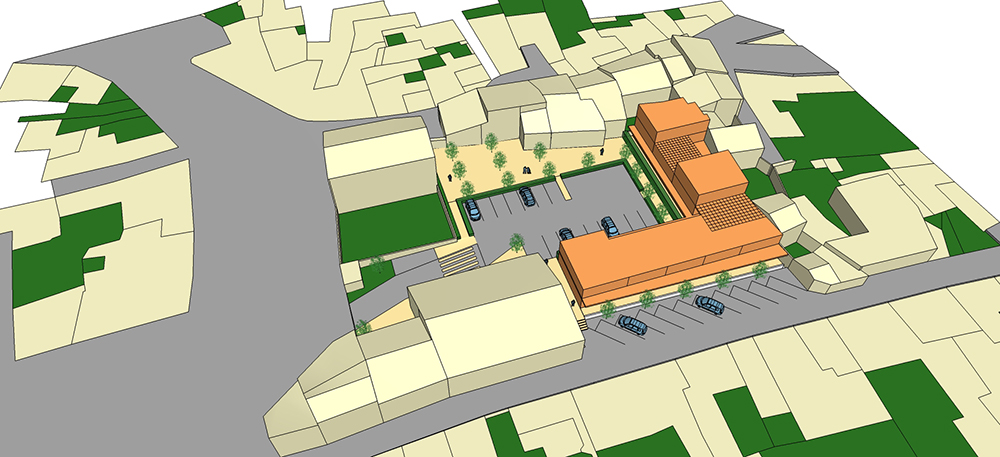Viewport: 1000px width, 457px height.
Task: Select the small steps at the orange building's street corner
Action: (x=582, y=325)
